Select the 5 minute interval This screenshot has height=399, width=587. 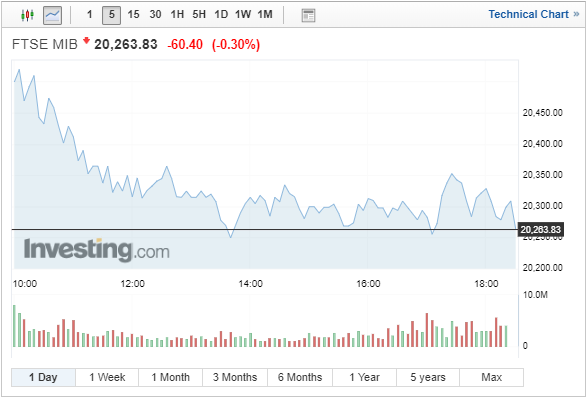112,15
